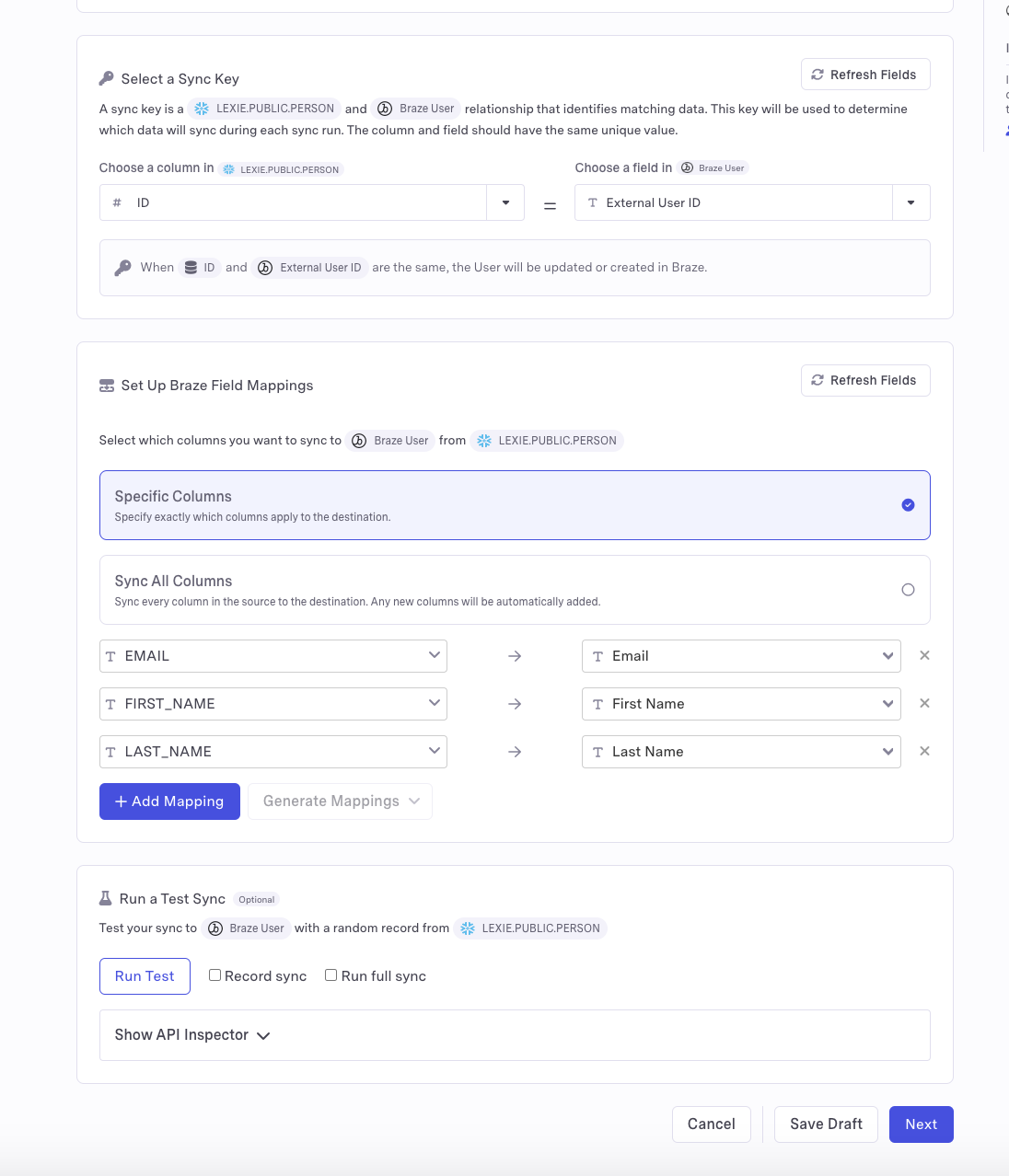
Task: Delete the FIRST_NAME mapping row
Action: pyautogui.click(x=924, y=703)
